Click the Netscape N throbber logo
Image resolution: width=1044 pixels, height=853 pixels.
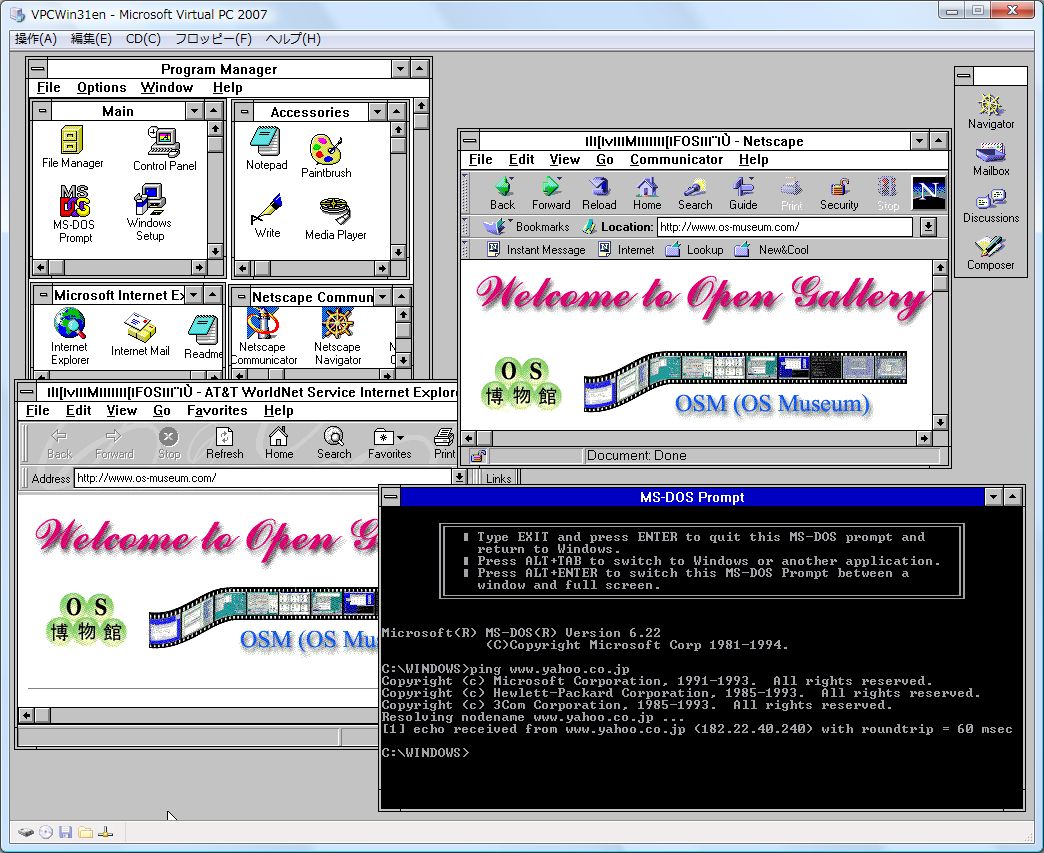[928, 193]
